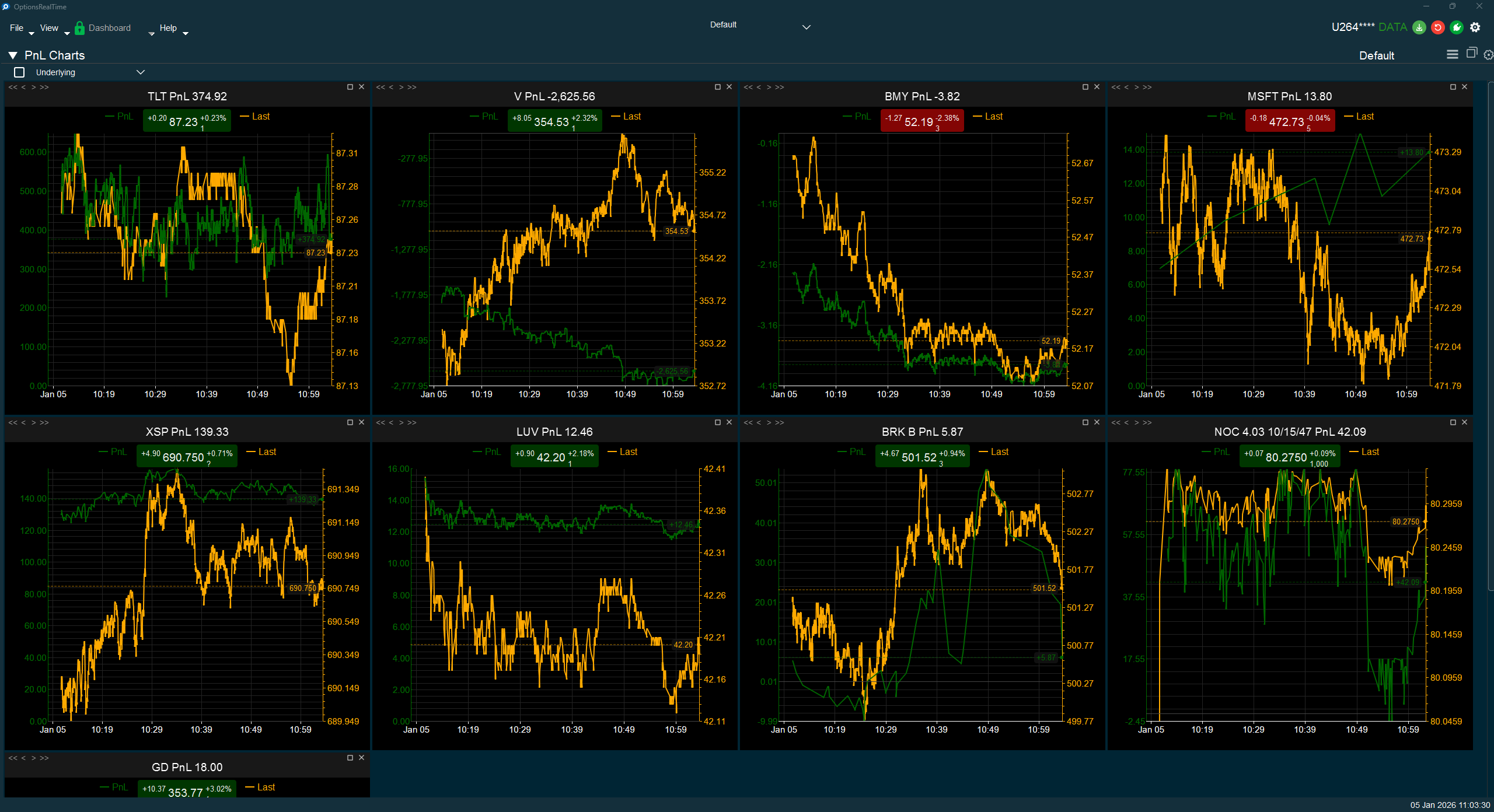
Task: Open the File menu
Action: pos(16,27)
